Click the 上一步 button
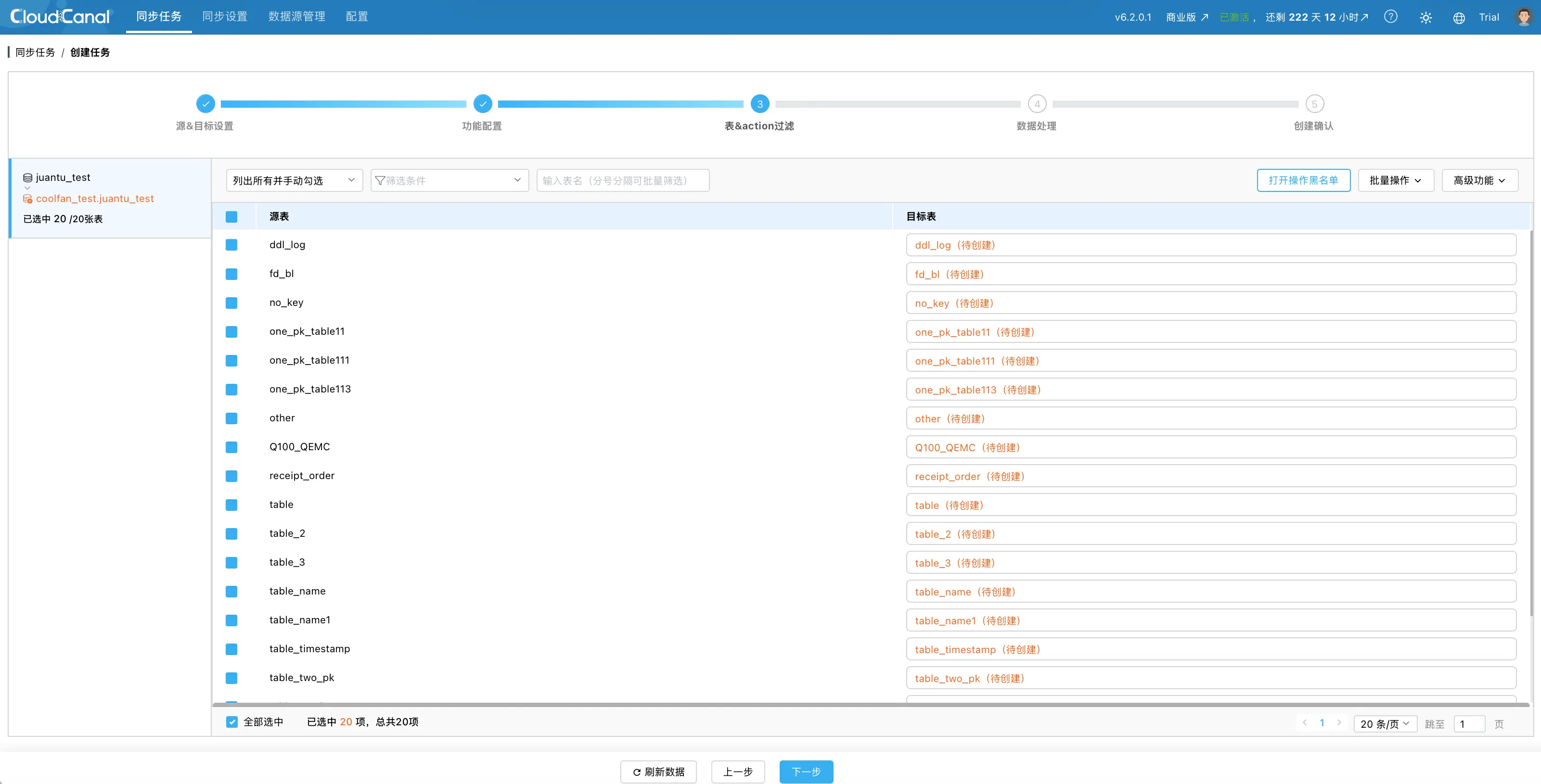 tap(738, 771)
